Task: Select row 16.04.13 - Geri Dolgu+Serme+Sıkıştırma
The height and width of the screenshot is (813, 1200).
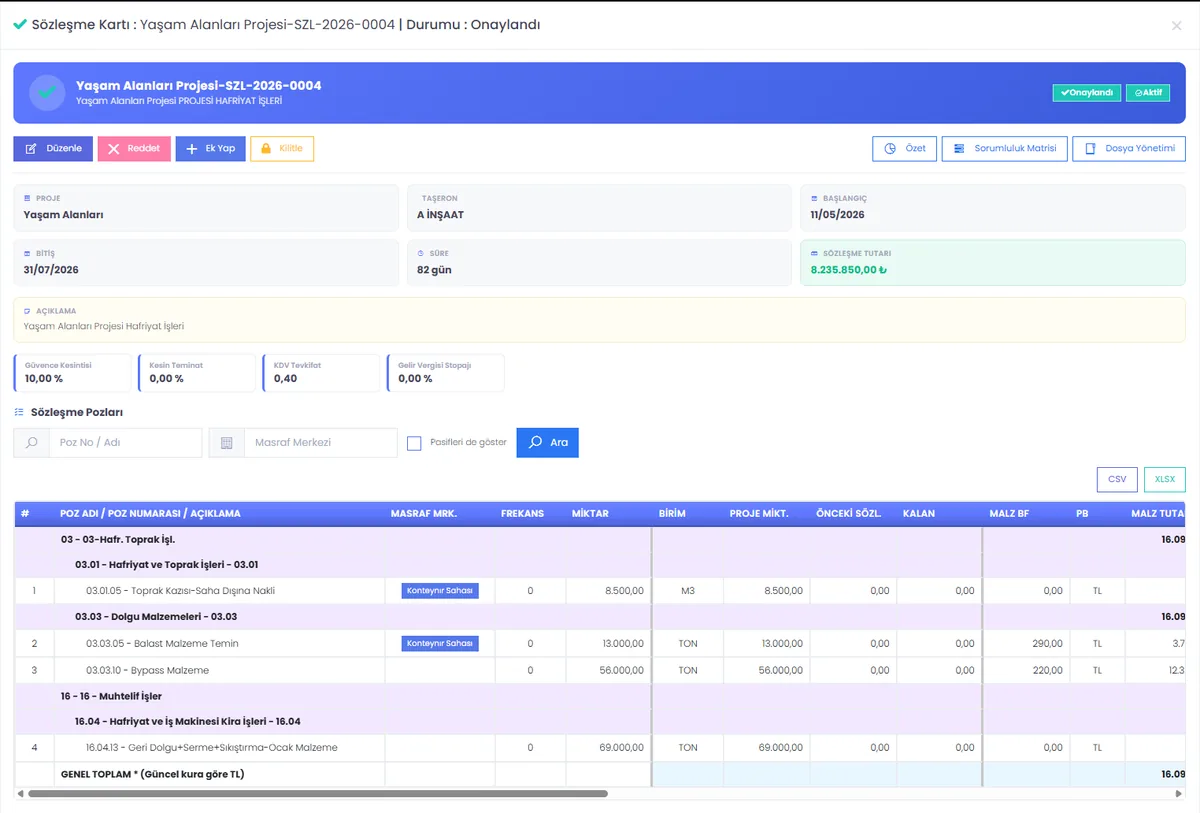Action: tap(600, 748)
